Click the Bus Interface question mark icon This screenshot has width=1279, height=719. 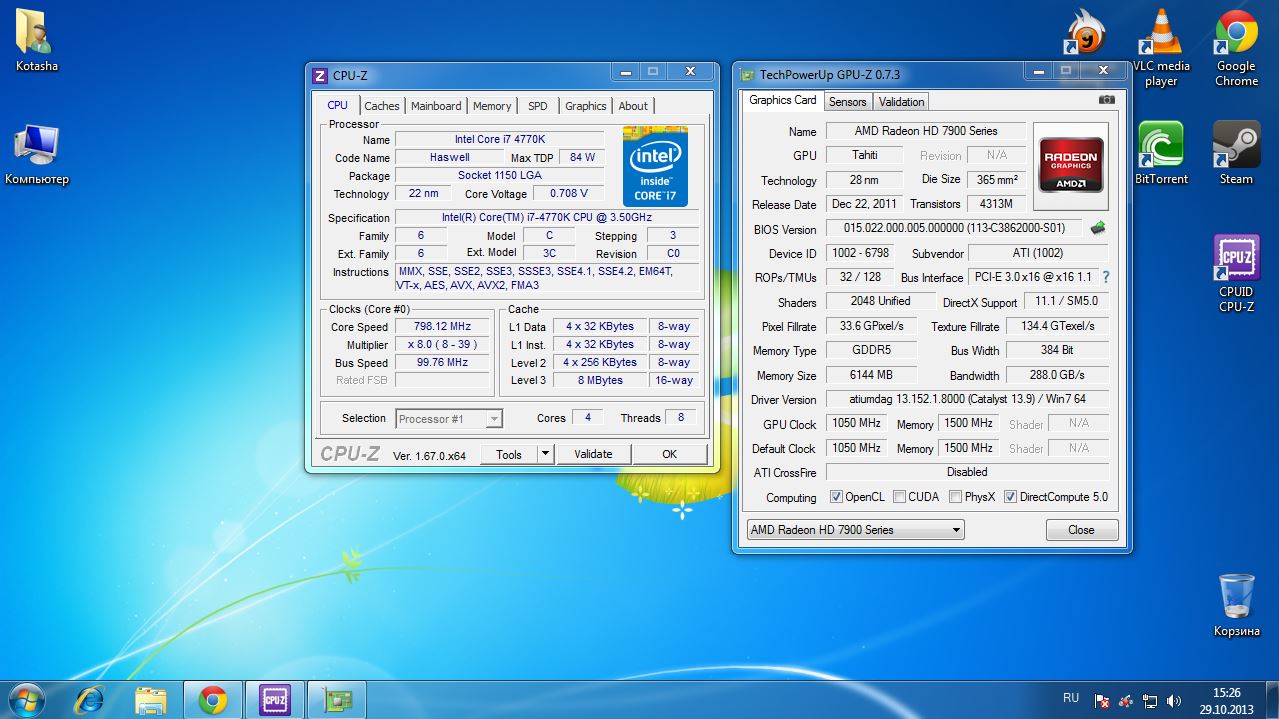pos(1106,278)
